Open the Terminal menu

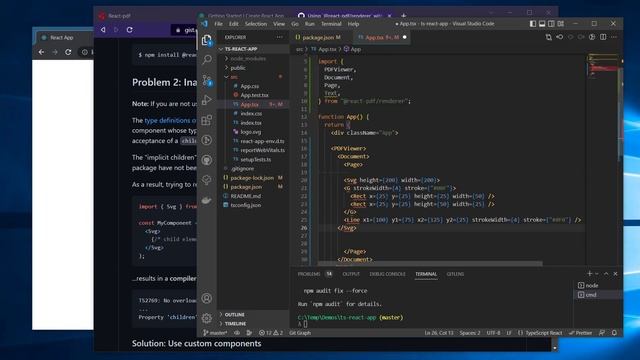pos(331,24)
